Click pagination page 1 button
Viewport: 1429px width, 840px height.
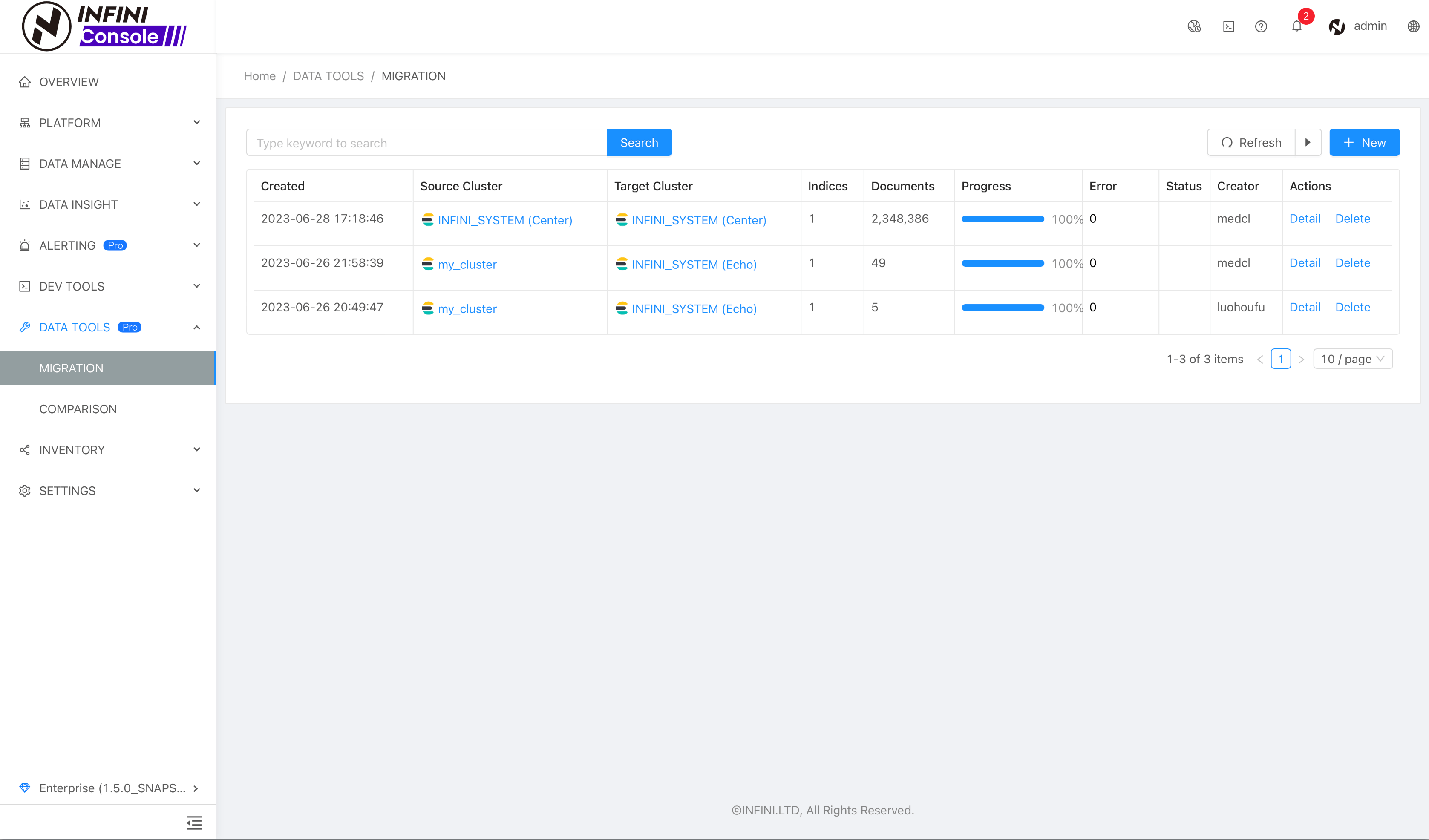1280,359
